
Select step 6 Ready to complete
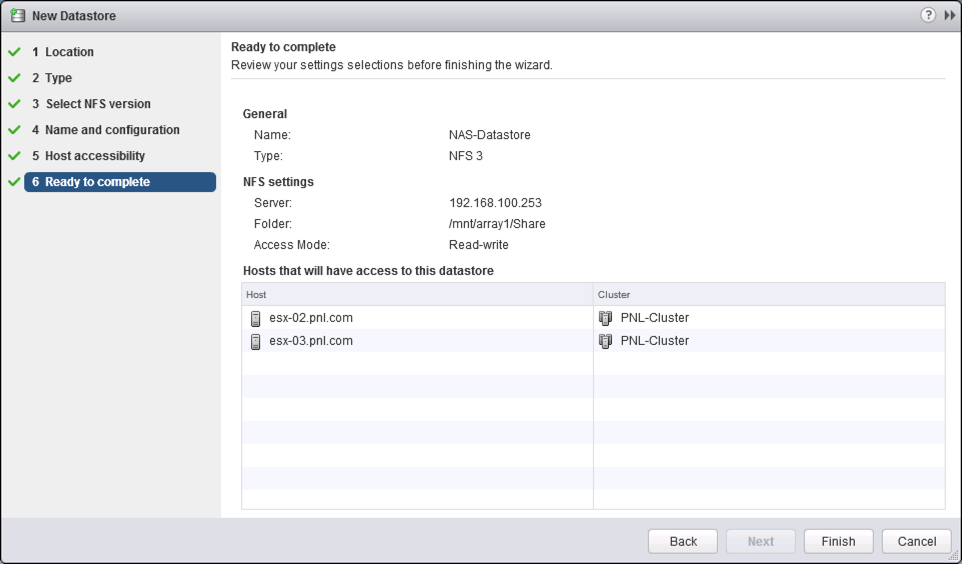point(120,182)
